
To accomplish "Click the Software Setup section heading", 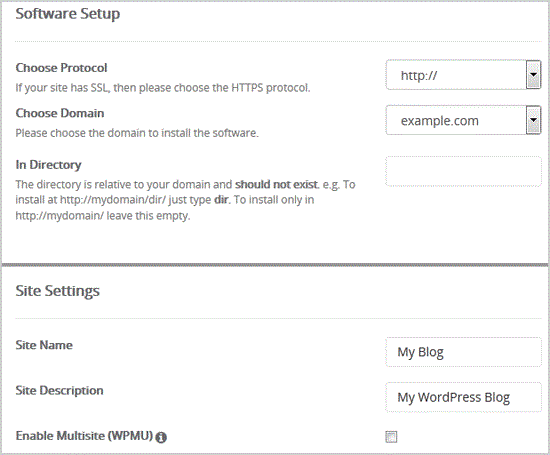I will (68, 14).
